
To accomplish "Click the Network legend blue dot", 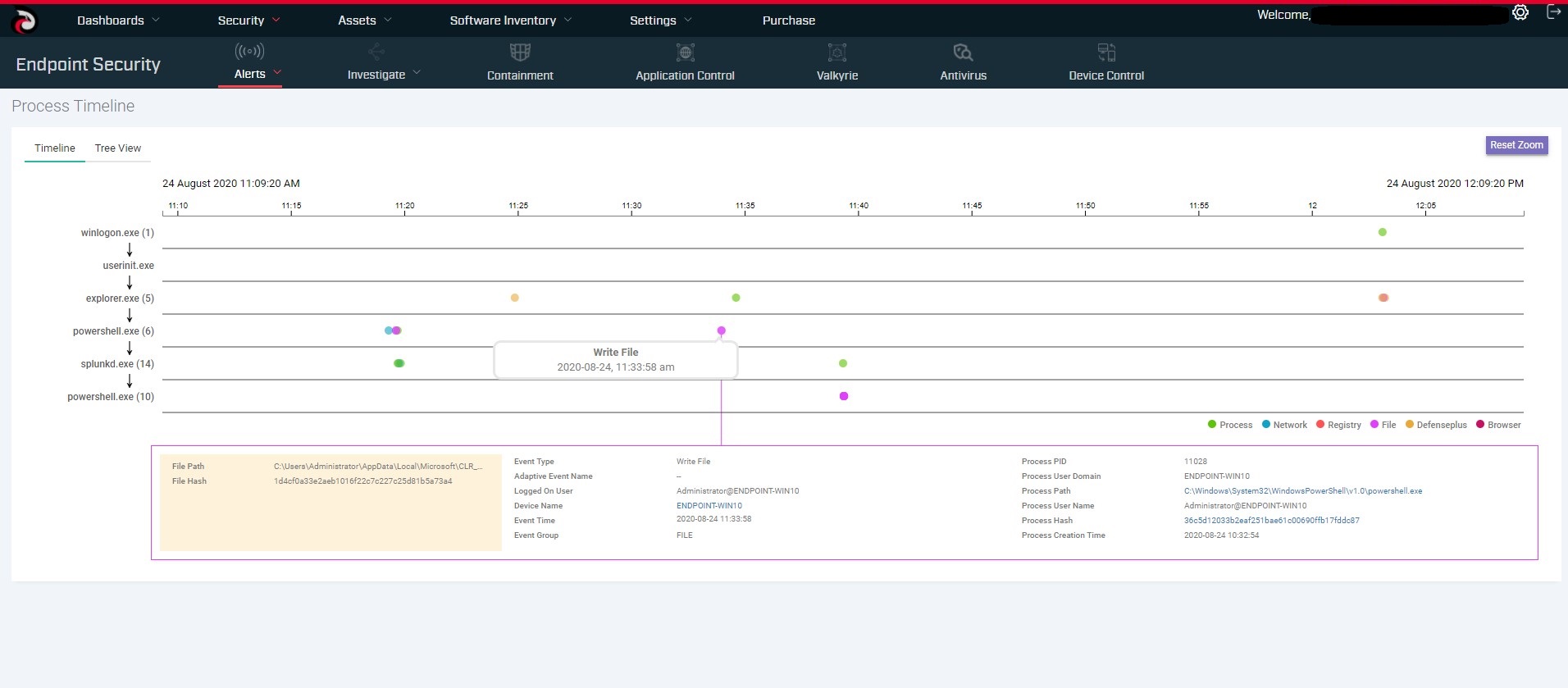I will pos(1265,424).
